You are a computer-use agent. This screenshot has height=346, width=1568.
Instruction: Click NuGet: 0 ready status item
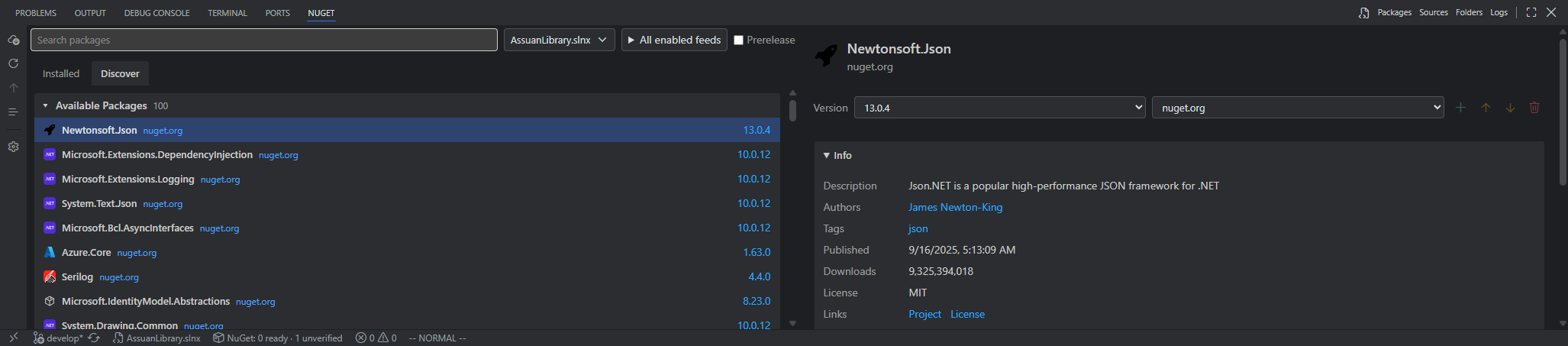(x=278, y=338)
